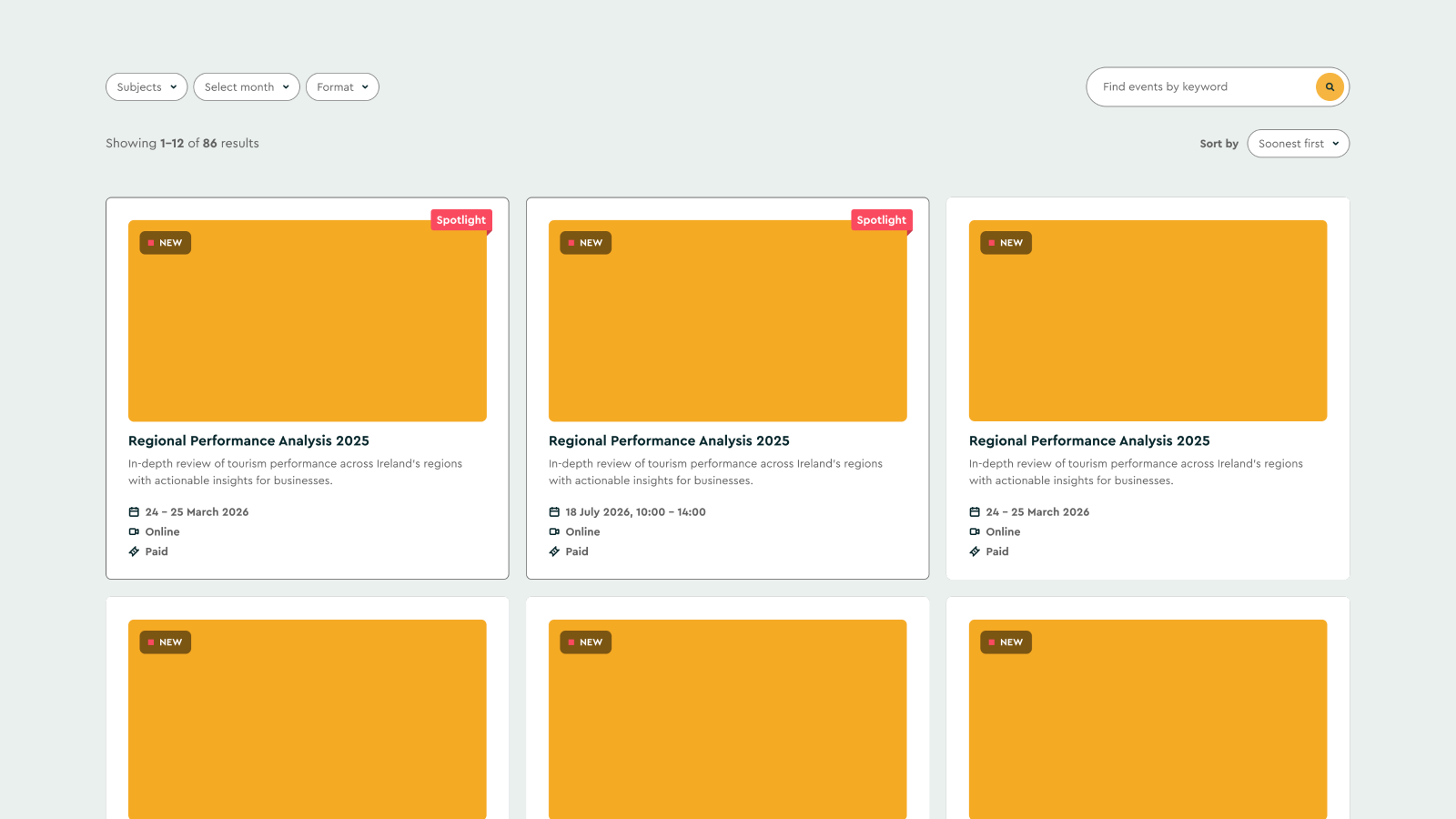The height and width of the screenshot is (819, 1456).
Task: Open the Soonest first sort dropdown
Action: coord(1299,144)
